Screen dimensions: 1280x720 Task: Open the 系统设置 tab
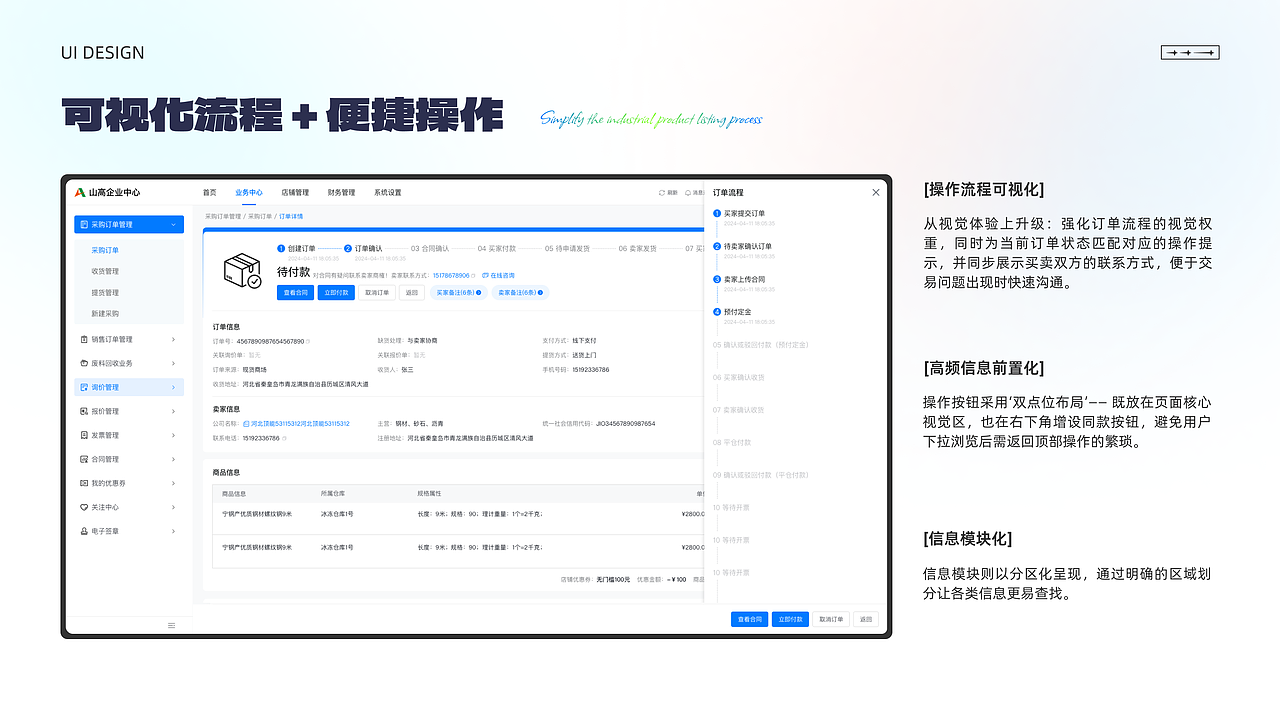pos(388,193)
